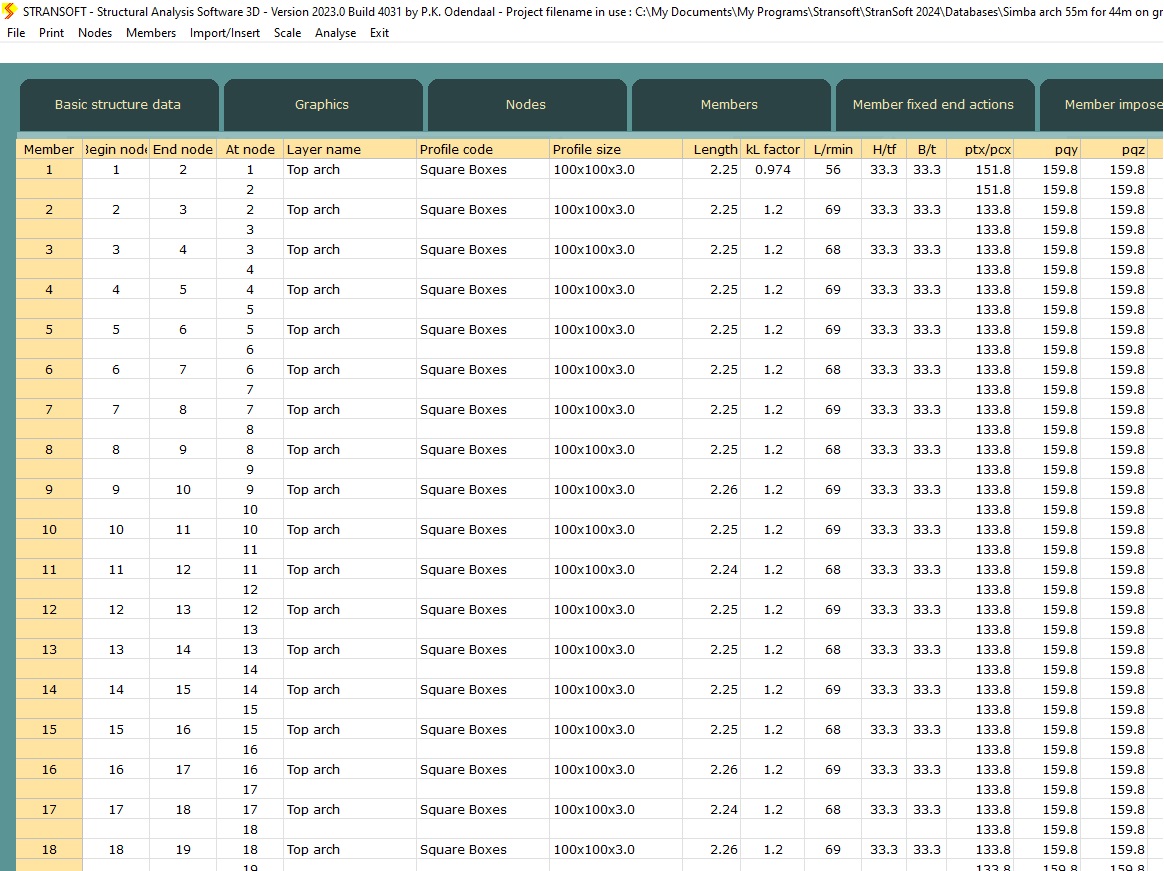The width and height of the screenshot is (1164, 871).
Task: Switch to the Nodes tab
Action: point(526,105)
